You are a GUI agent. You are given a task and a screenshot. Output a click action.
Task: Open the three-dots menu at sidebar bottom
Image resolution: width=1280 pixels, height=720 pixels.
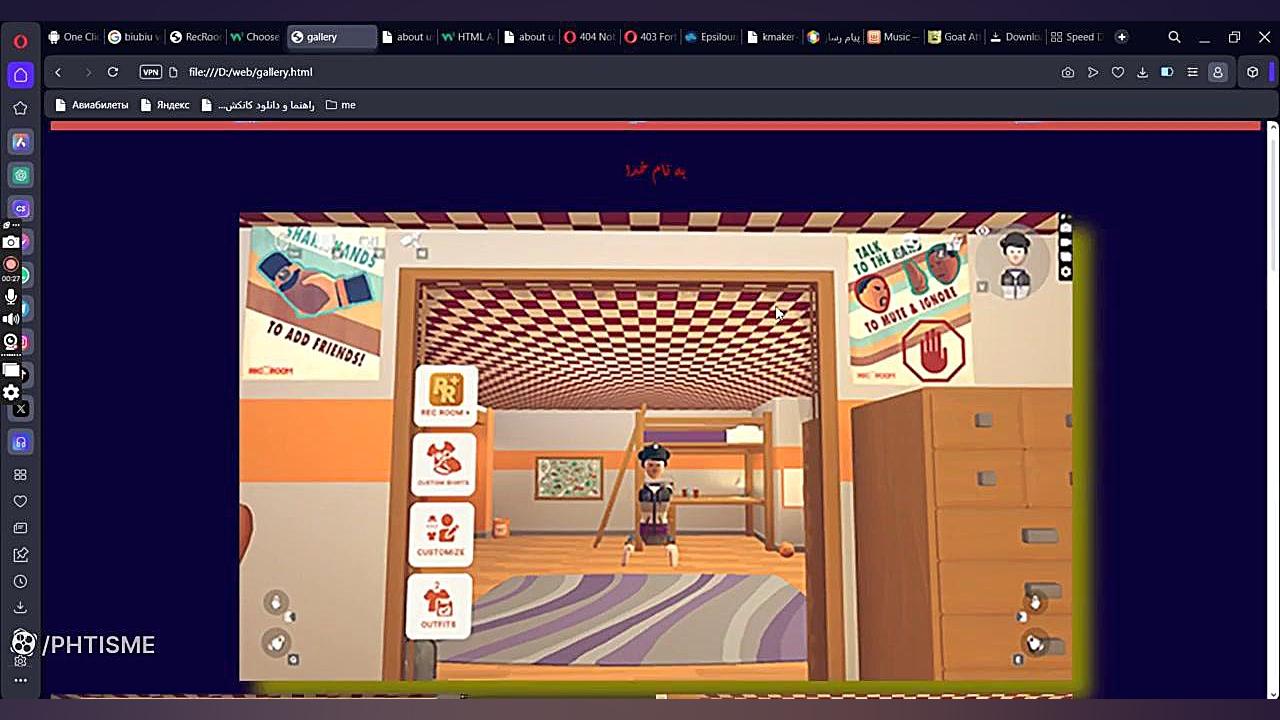pos(20,680)
